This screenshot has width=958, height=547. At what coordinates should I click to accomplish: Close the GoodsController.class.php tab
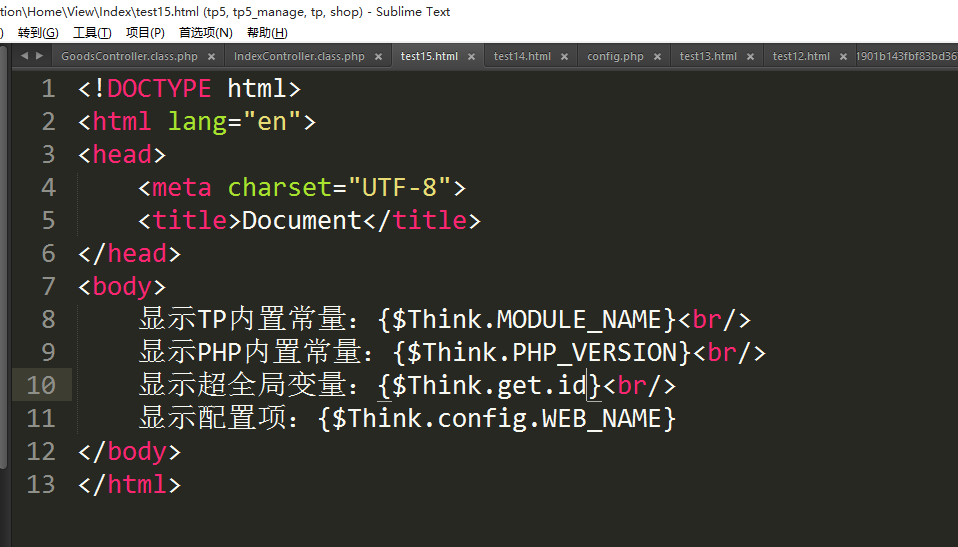pyautogui.click(x=211, y=57)
